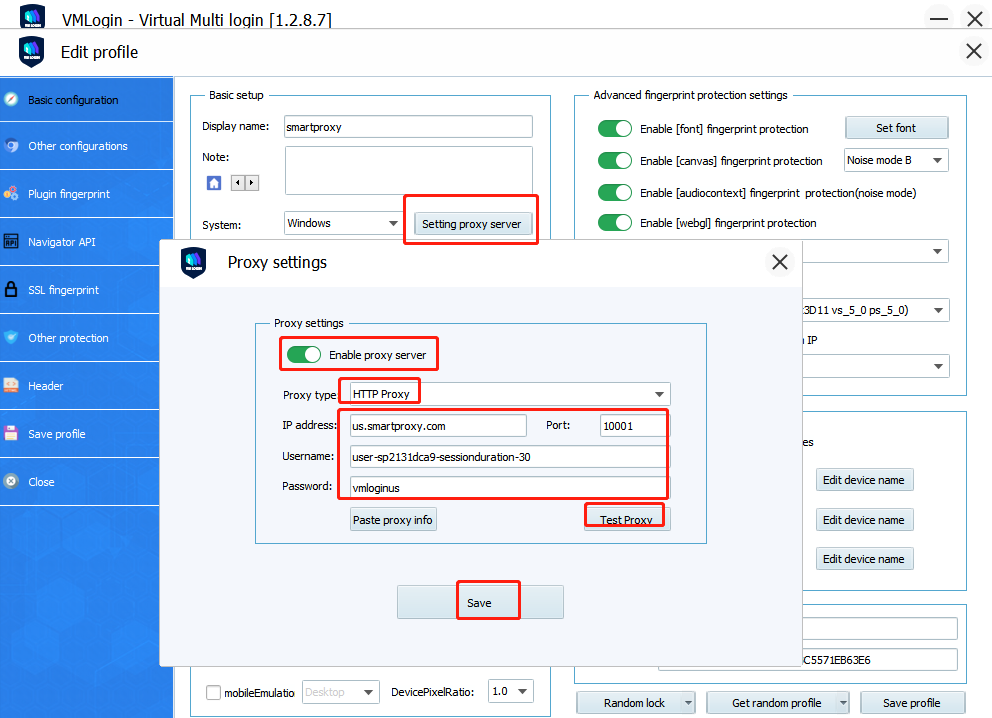This screenshot has height=718, width=992.
Task: Toggle Enable proxy server switch
Action: pos(304,354)
